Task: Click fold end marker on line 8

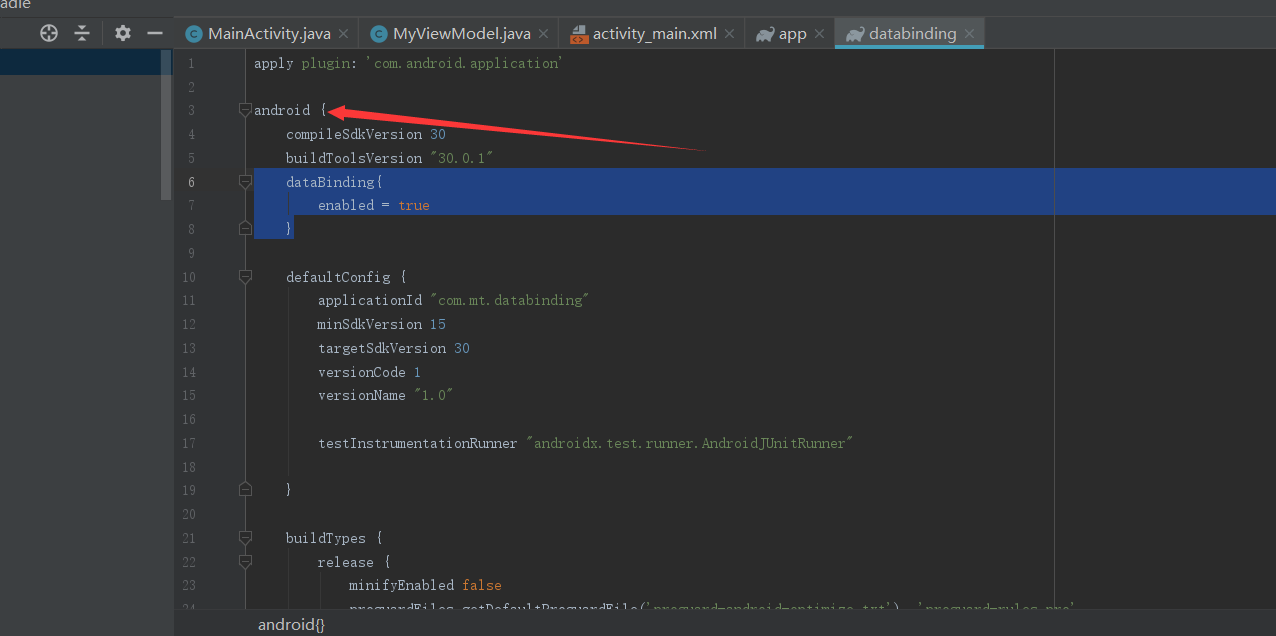Action: (x=245, y=229)
